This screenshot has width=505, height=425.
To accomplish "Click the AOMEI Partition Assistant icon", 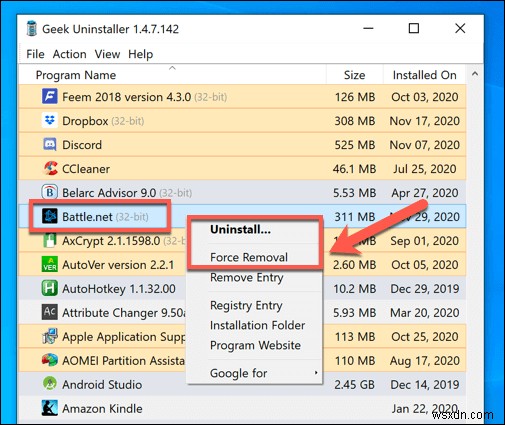I will click(50, 360).
